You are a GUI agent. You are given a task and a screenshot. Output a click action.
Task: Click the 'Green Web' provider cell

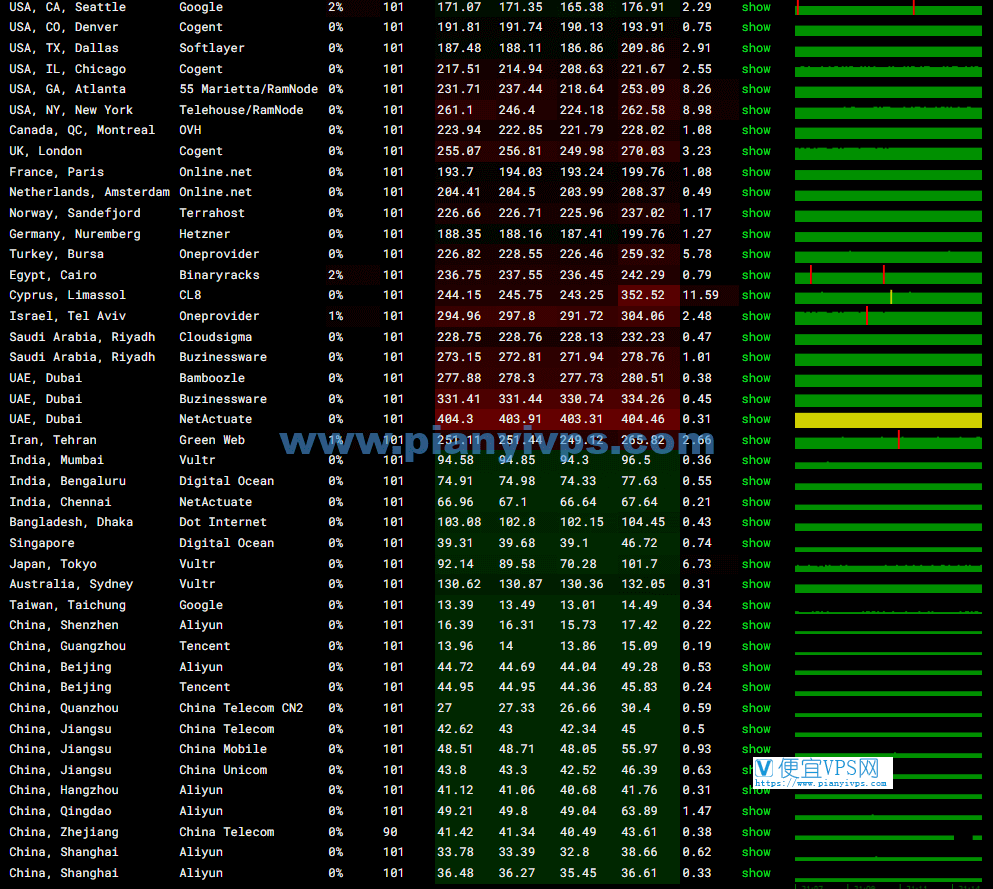coord(212,440)
